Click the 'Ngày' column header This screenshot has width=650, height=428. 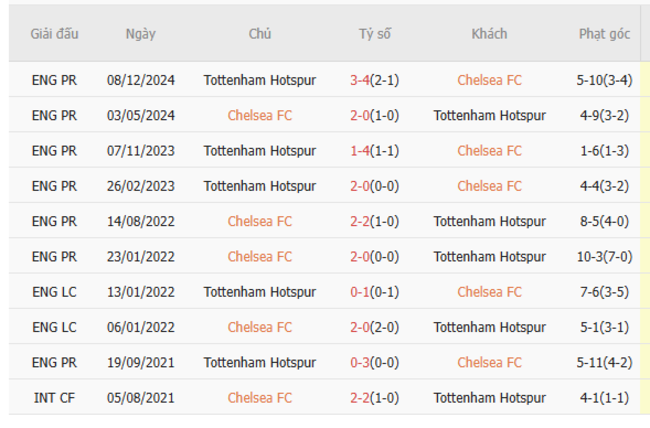coord(141,34)
